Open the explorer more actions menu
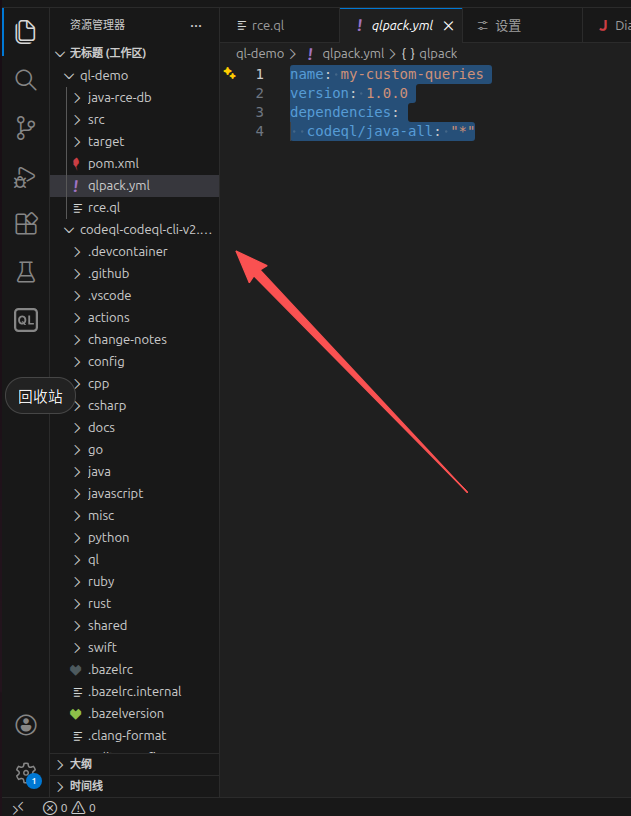Screen dimensions: 631x816 [x=196, y=25]
